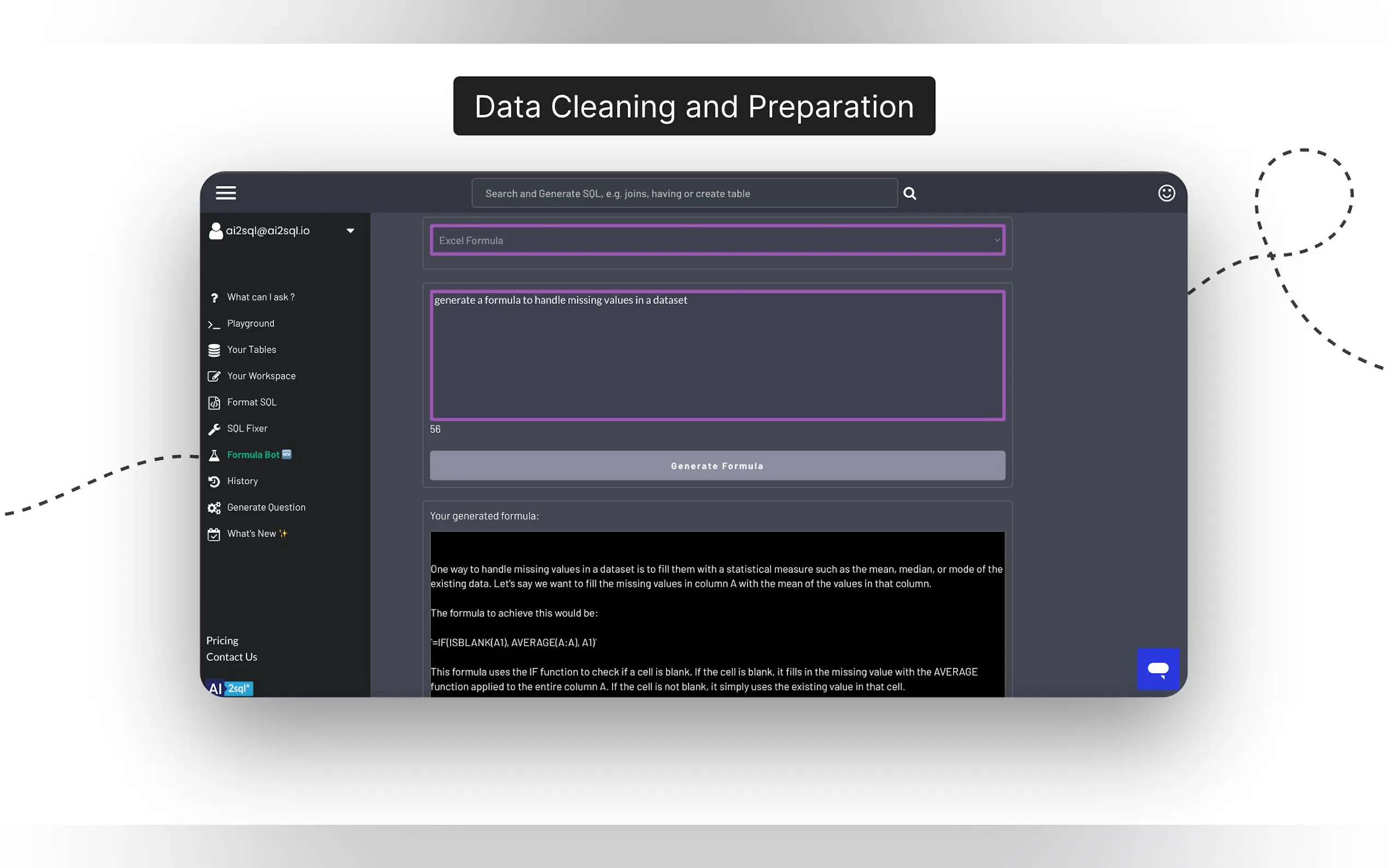Click the SQL Fixer wrench icon
1389x868 pixels.
[214, 430]
